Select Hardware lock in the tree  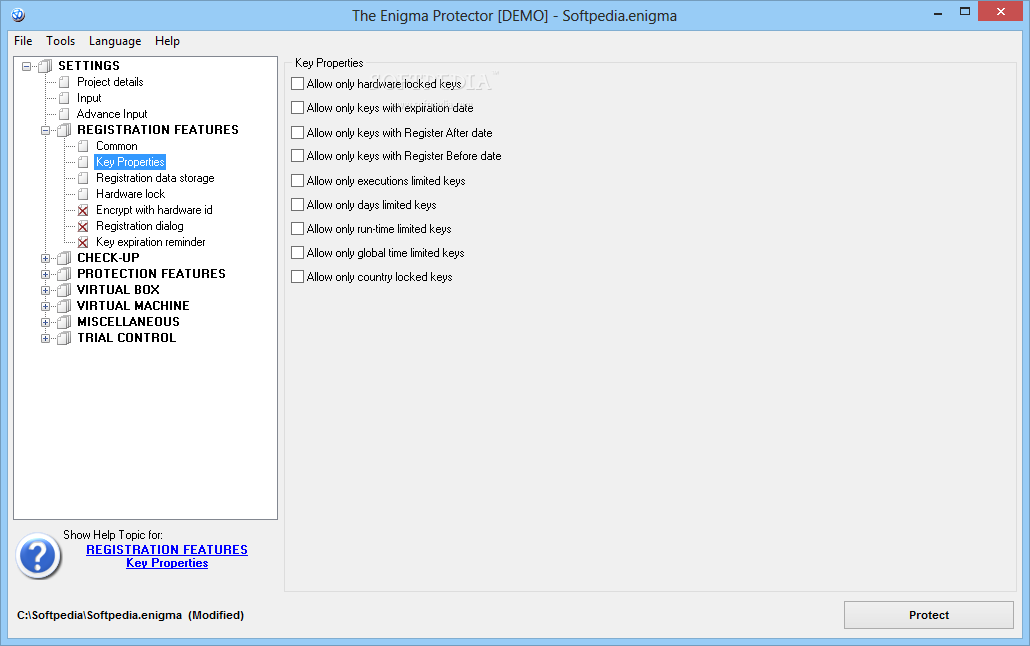point(131,194)
